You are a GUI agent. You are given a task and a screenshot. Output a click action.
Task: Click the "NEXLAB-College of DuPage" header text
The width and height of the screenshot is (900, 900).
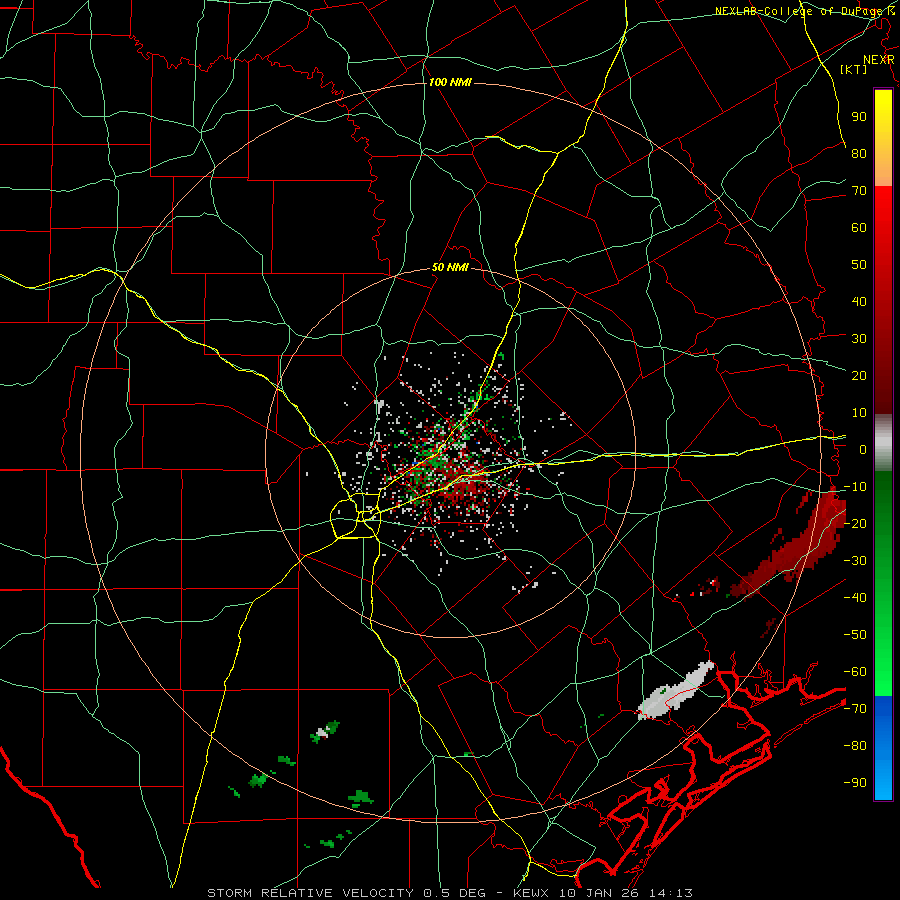(798, 11)
